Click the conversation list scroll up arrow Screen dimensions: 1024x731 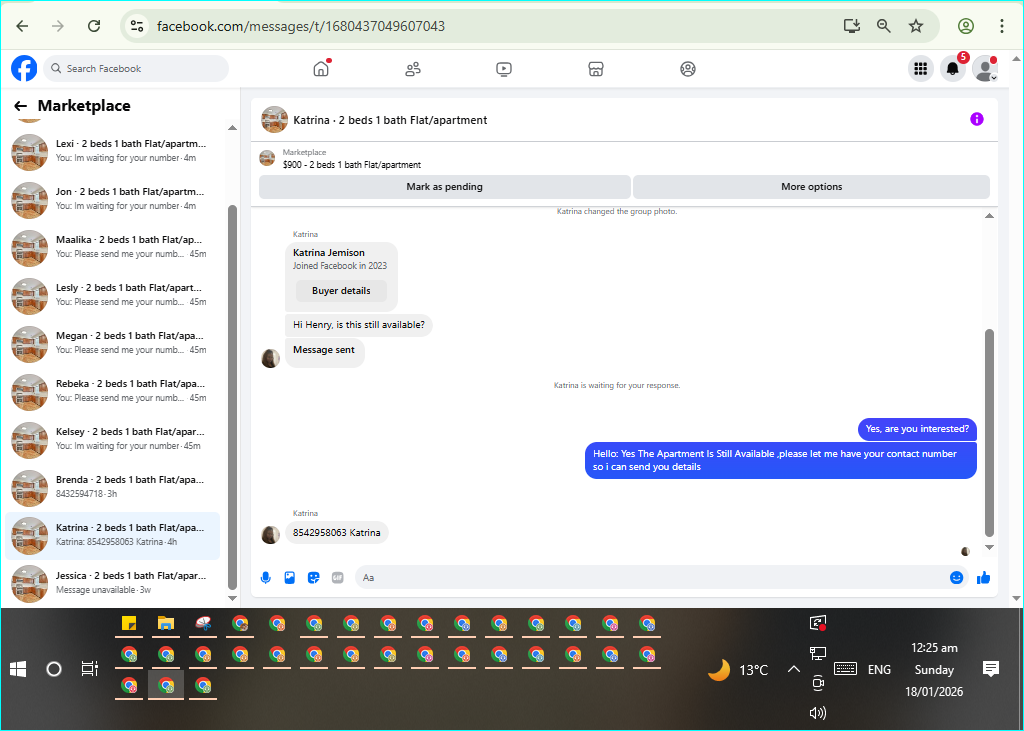(x=232, y=128)
